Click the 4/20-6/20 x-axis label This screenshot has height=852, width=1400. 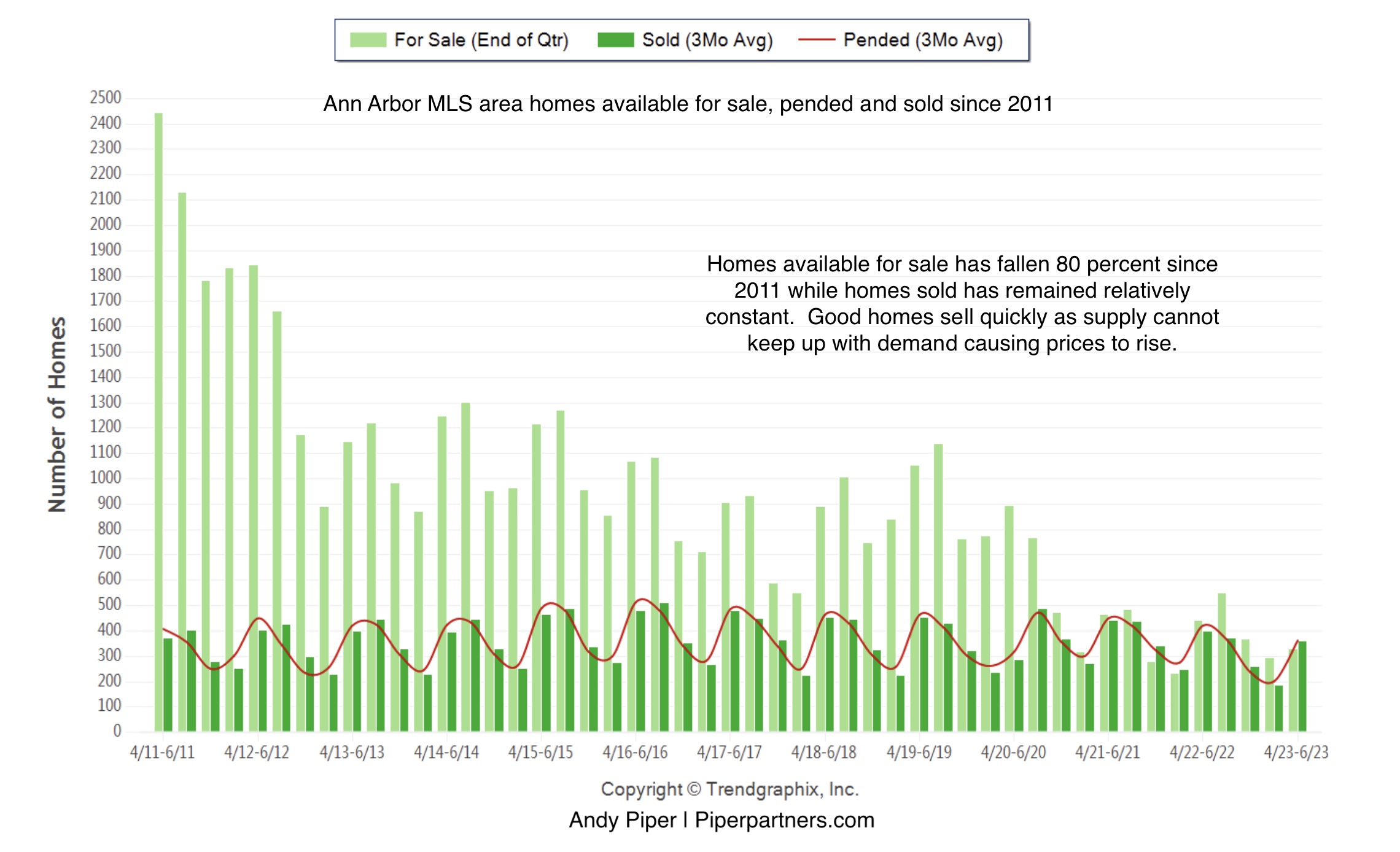(1013, 752)
